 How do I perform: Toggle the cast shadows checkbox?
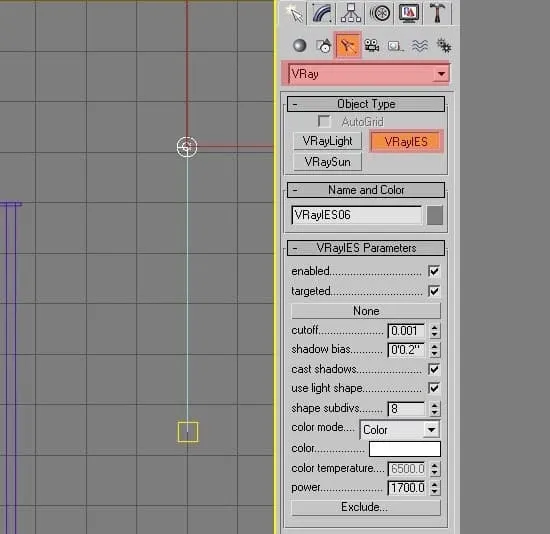434,369
